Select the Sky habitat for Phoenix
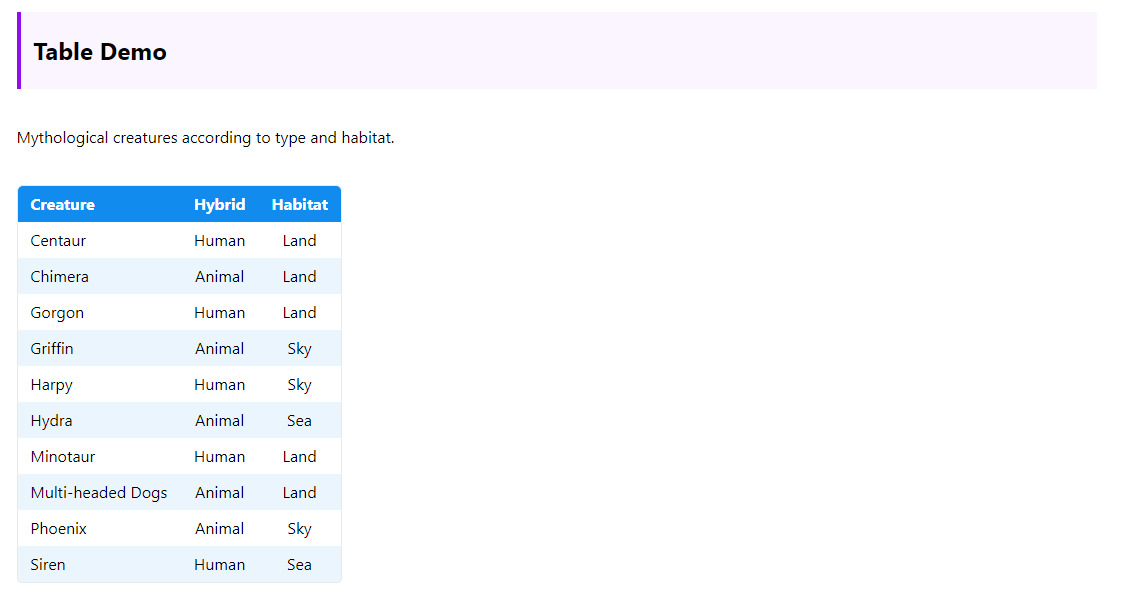This screenshot has height=596, width=1129. 299,529
